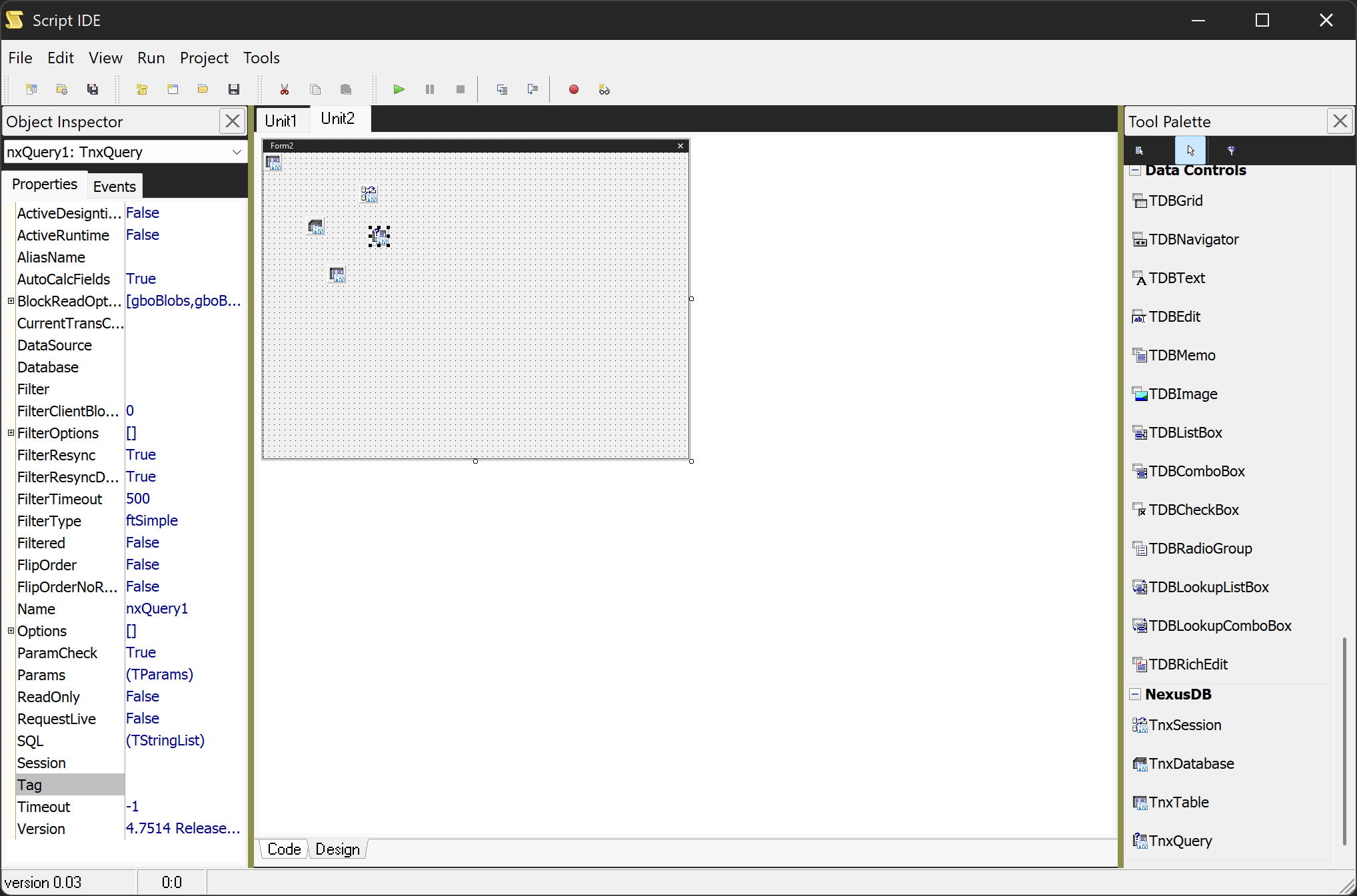Switch to the Design view tab
This screenshot has height=896, width=1357.
(338, 849)
